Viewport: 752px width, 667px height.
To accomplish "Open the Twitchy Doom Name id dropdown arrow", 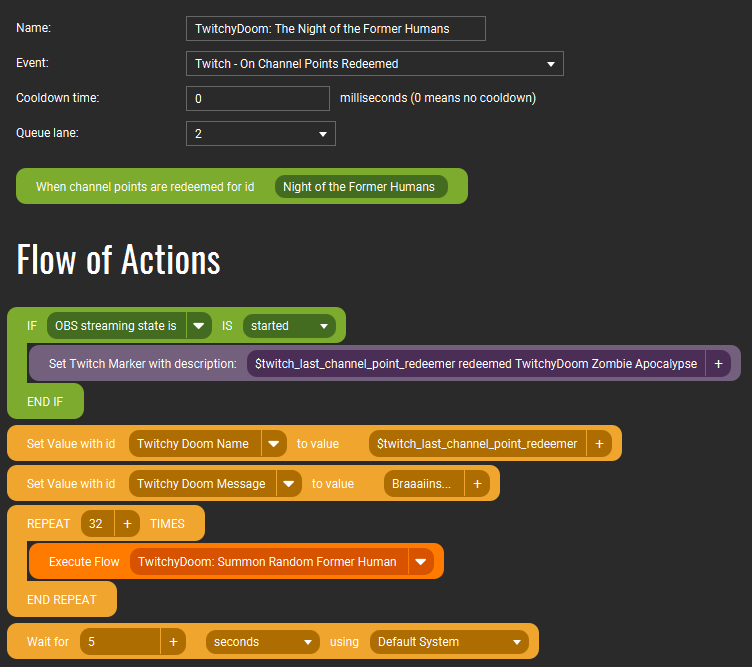I will 273,444.
